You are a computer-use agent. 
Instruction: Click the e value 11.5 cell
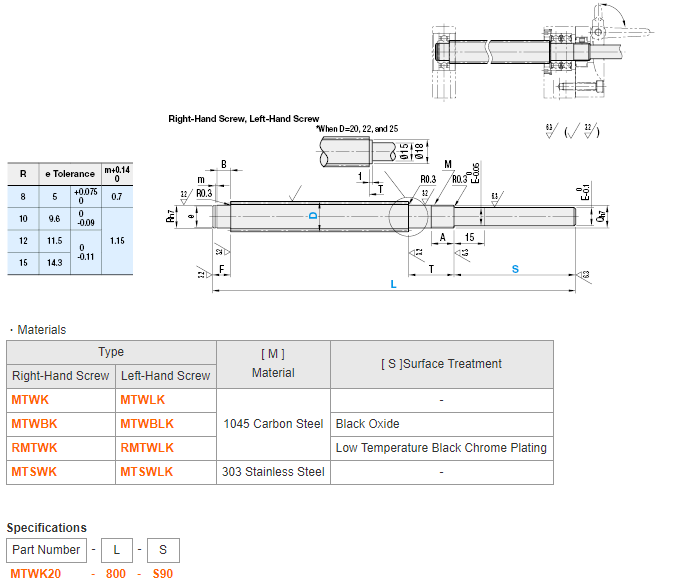point(55,241)
